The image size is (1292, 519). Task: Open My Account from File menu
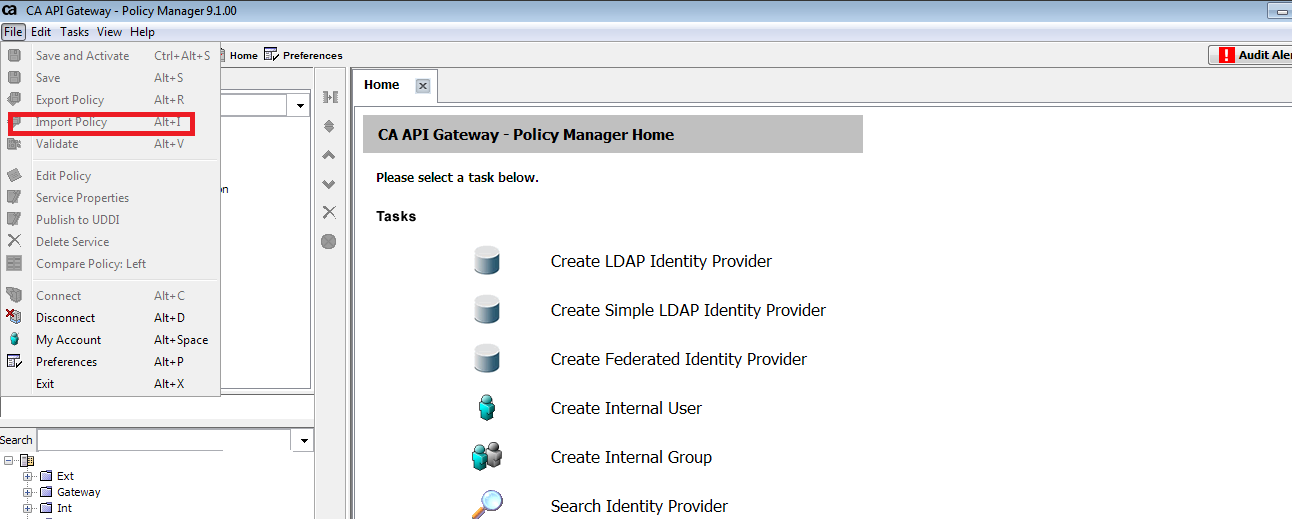coord(110,340)
